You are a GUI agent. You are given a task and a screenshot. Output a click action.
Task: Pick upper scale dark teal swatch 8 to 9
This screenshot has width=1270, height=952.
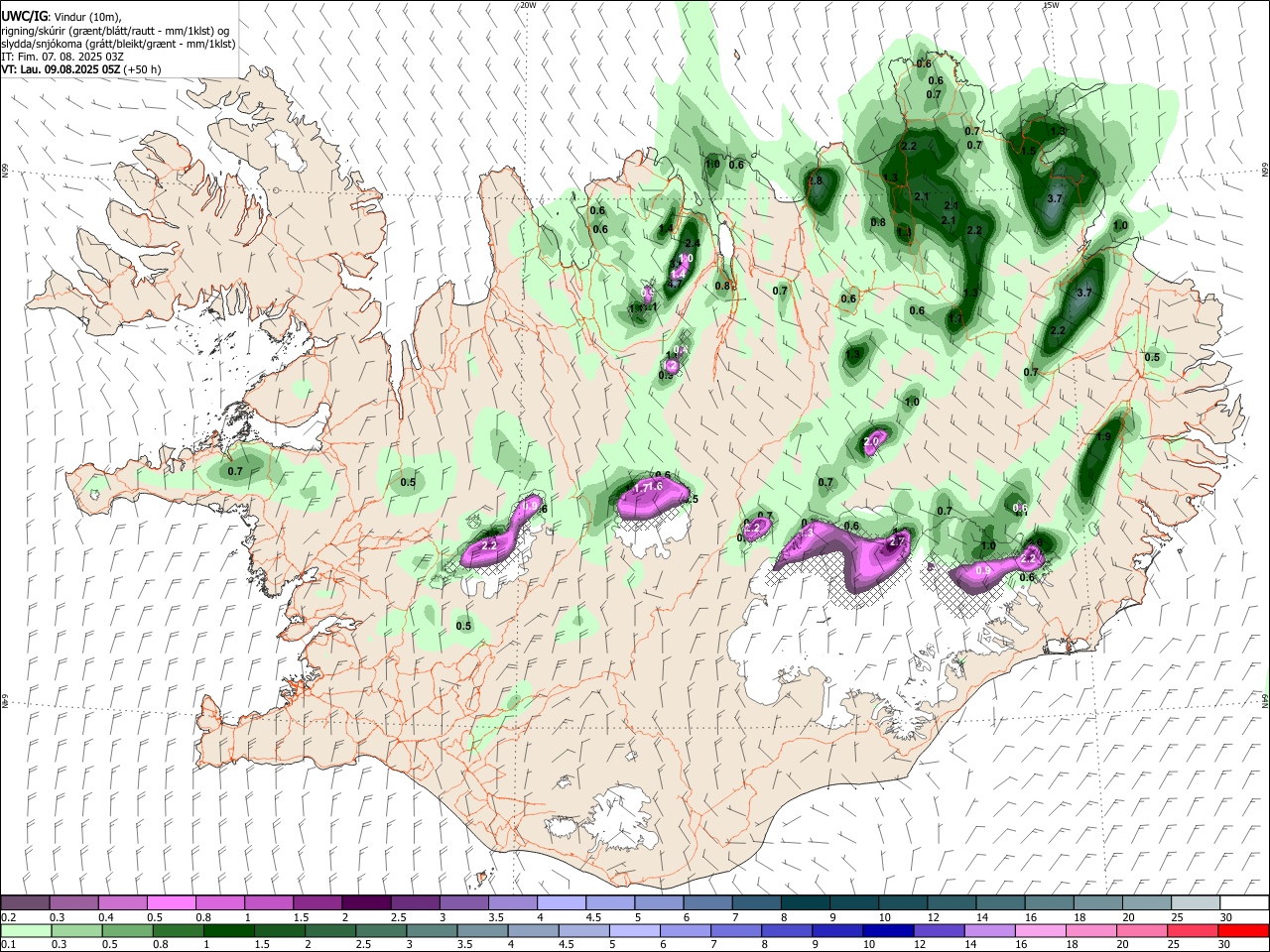806,903
